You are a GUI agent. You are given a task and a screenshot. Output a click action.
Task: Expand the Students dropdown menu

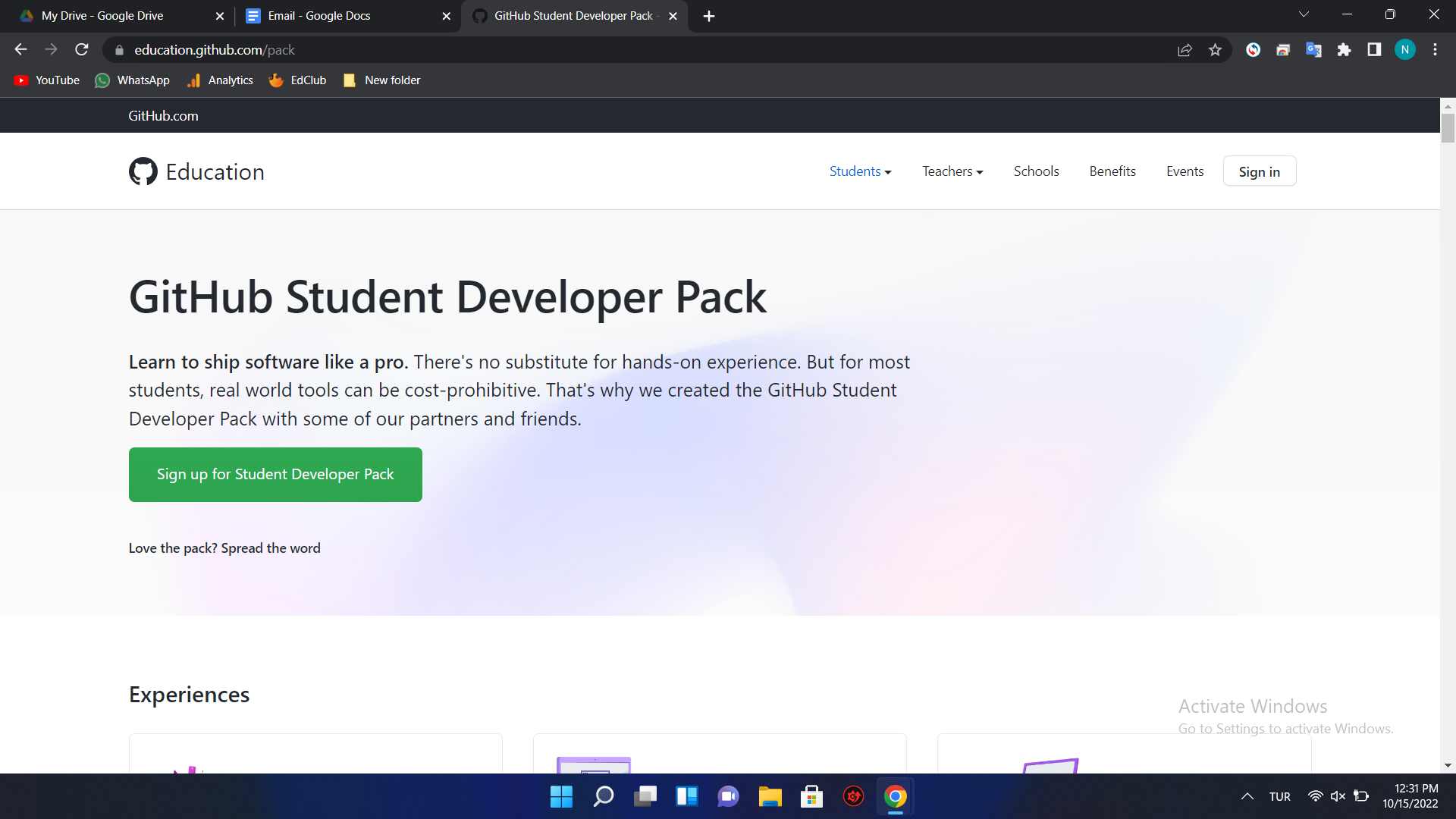click(860, 171)
